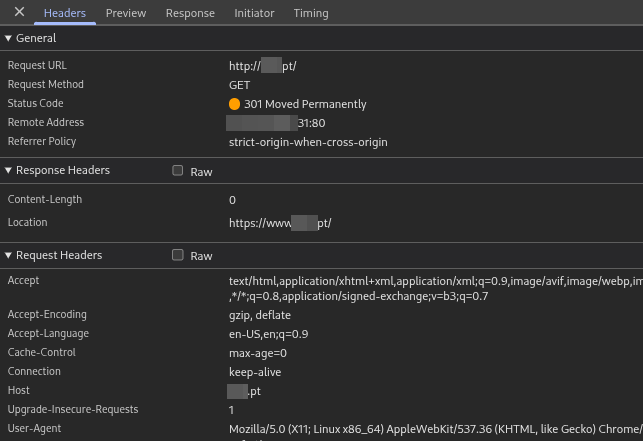Click the 301 Moved Permanently status text
The width and height of the screenshot is (643, 441).
(x=305, y=104)
